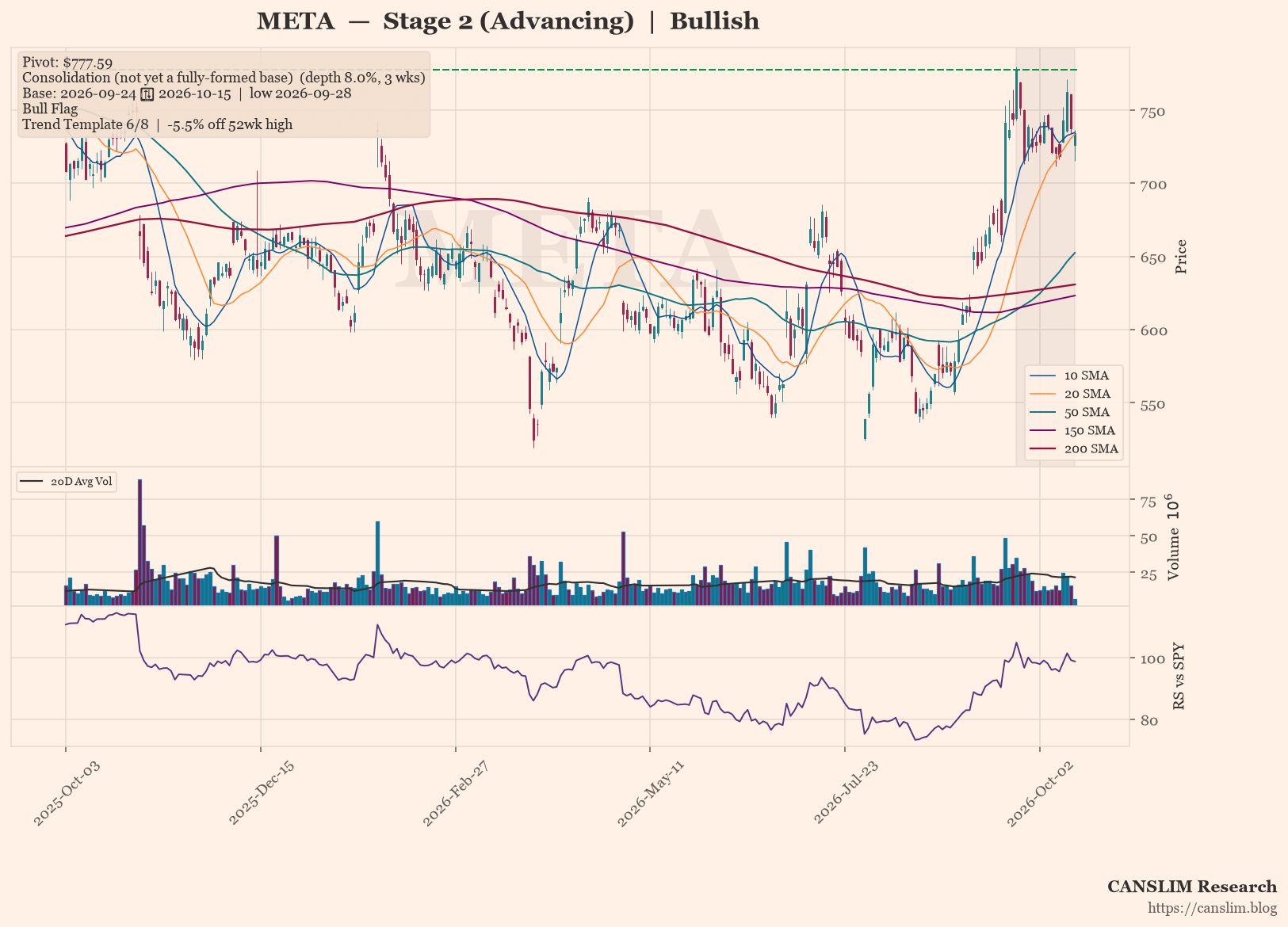Click the "20 SMA" legend entry
This screenshot has width=1288, height=927.
(1072, 394)
